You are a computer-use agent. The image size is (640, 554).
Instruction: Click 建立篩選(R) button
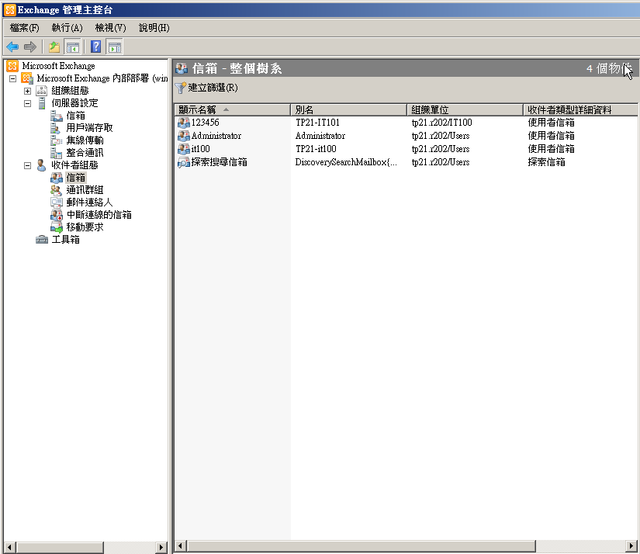[x=207, y=88]
